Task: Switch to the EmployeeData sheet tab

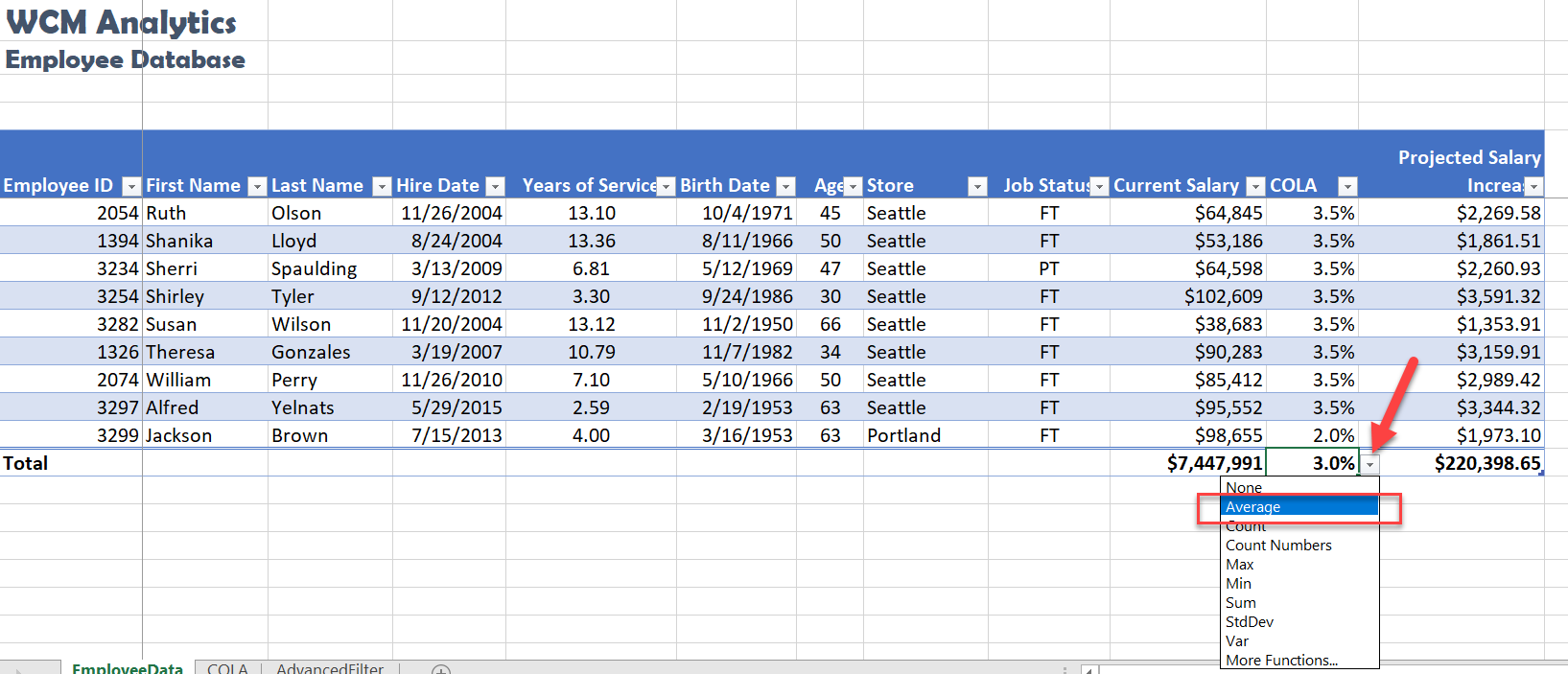Action: click(128, 667)
